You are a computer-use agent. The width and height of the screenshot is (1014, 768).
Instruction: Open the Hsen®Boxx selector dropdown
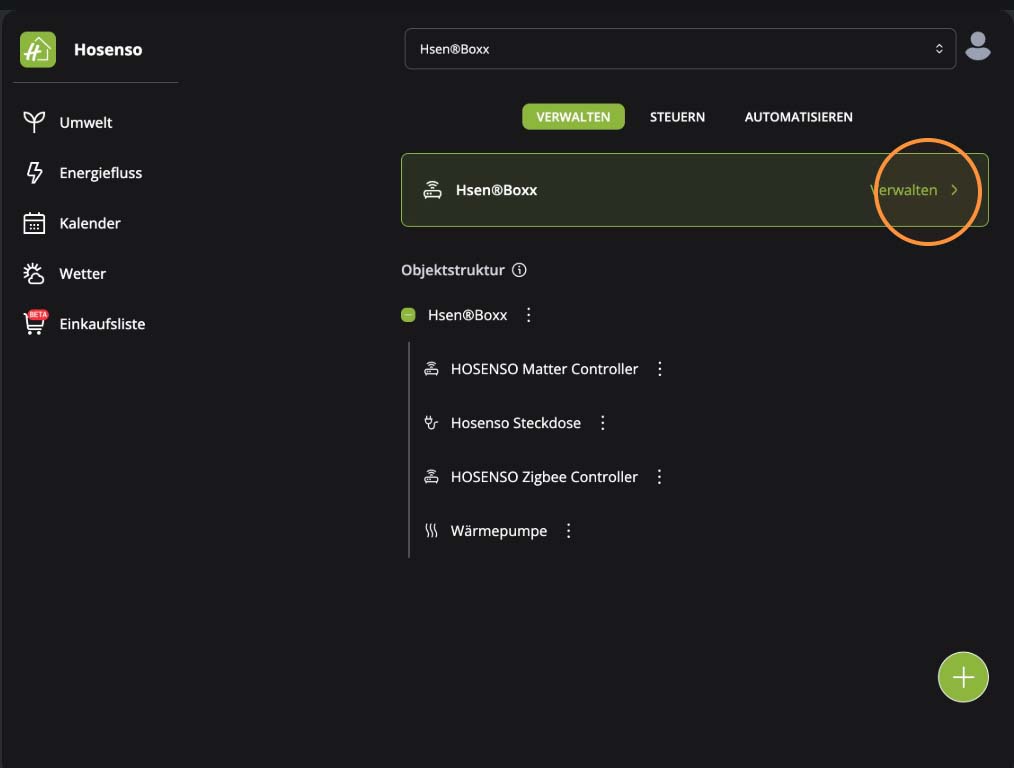[x=680, y=48]
